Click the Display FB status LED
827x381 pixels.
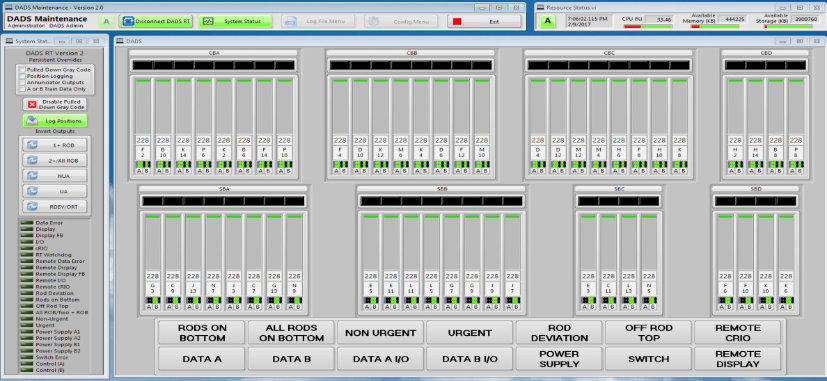26,235
